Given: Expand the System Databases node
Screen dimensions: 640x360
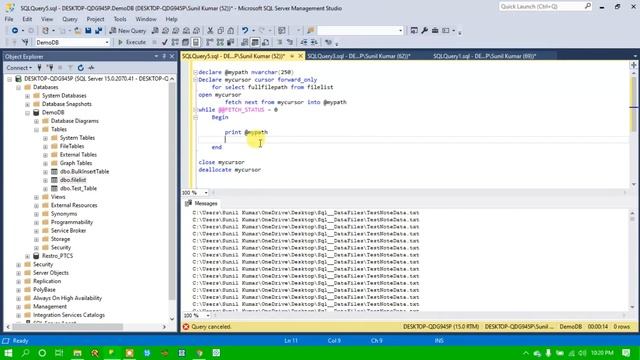Looking at the screenshot, I should tap(27, 96).
